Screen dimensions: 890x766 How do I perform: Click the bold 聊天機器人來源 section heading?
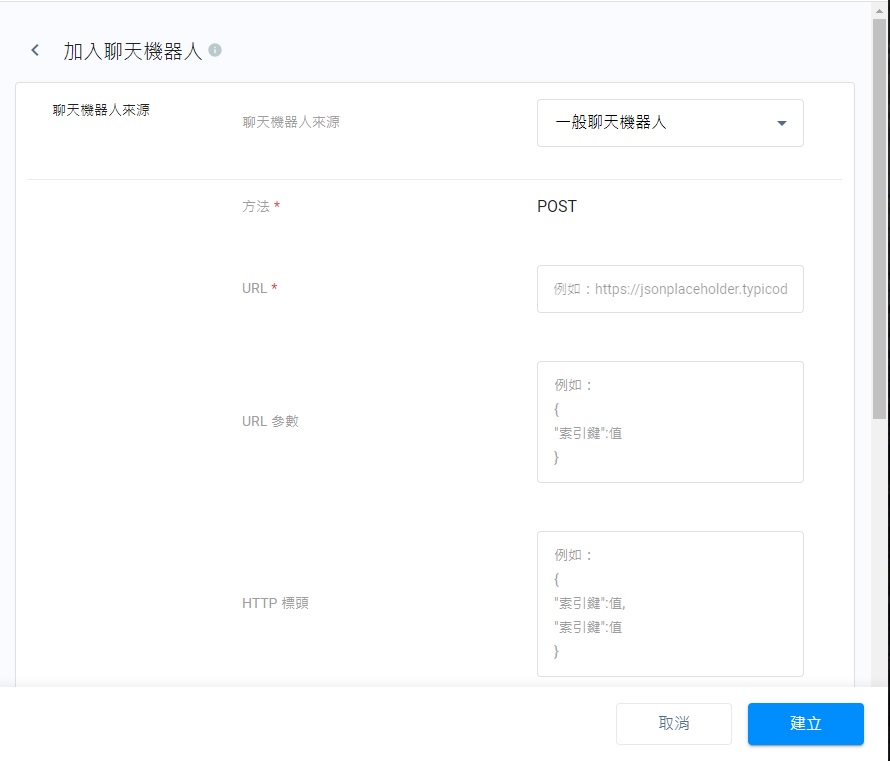(101, 110)
